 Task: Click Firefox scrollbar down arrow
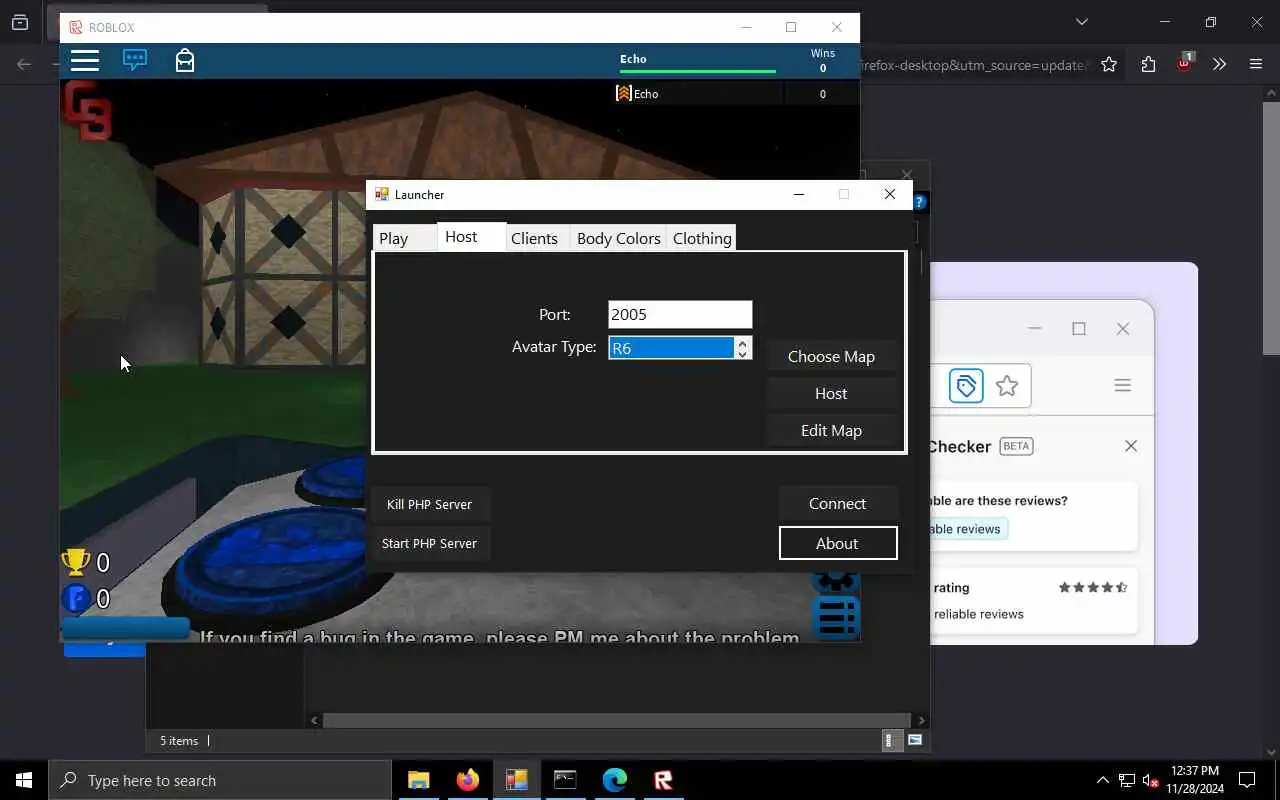point(1271,752)
